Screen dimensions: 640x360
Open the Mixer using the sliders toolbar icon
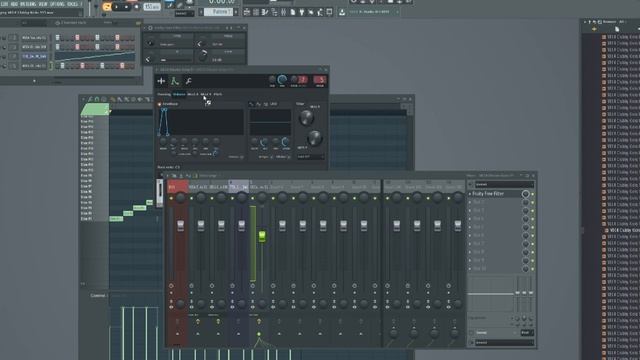284,12
